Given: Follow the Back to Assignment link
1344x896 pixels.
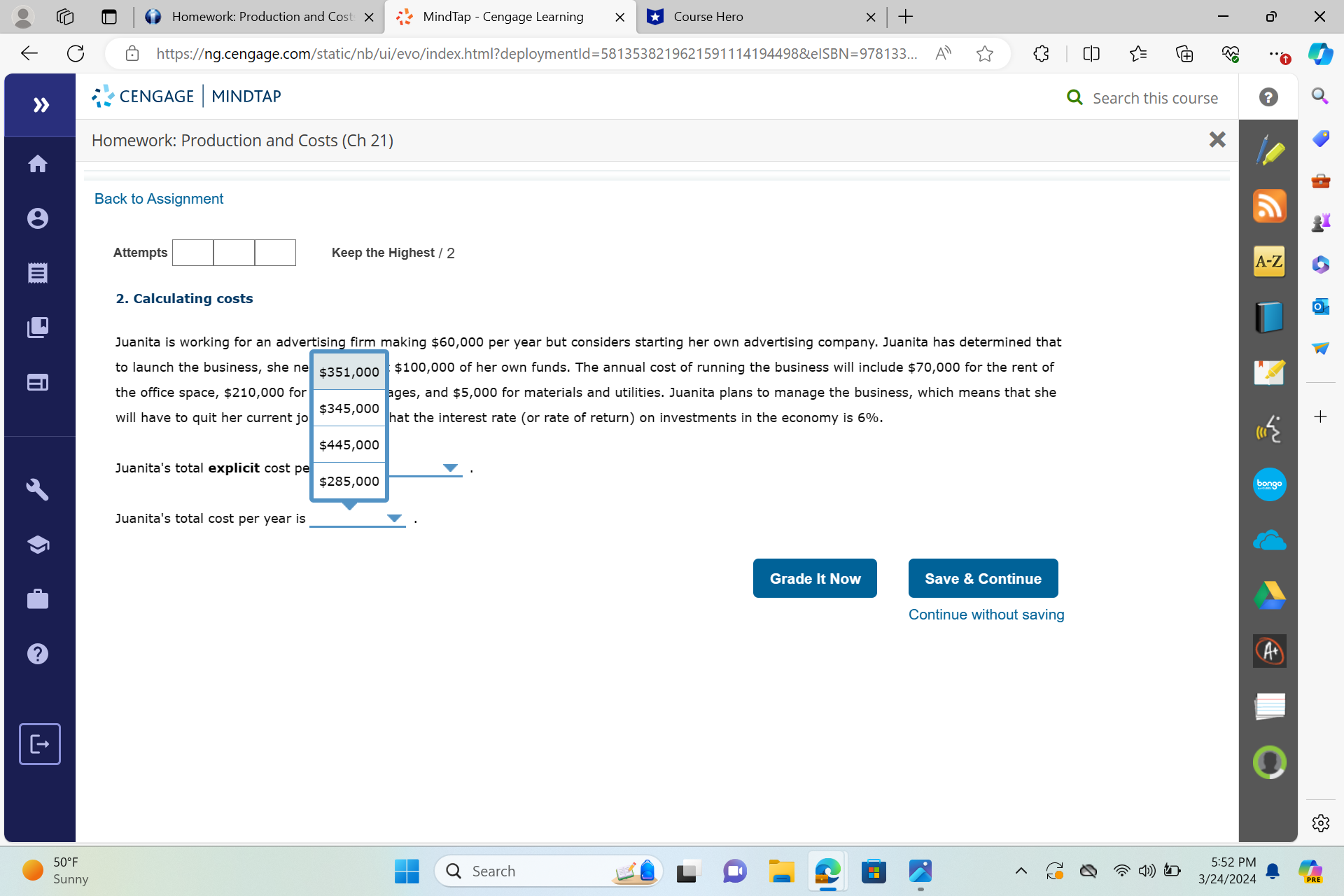Looking at the screenshot, I should [159, 199].
